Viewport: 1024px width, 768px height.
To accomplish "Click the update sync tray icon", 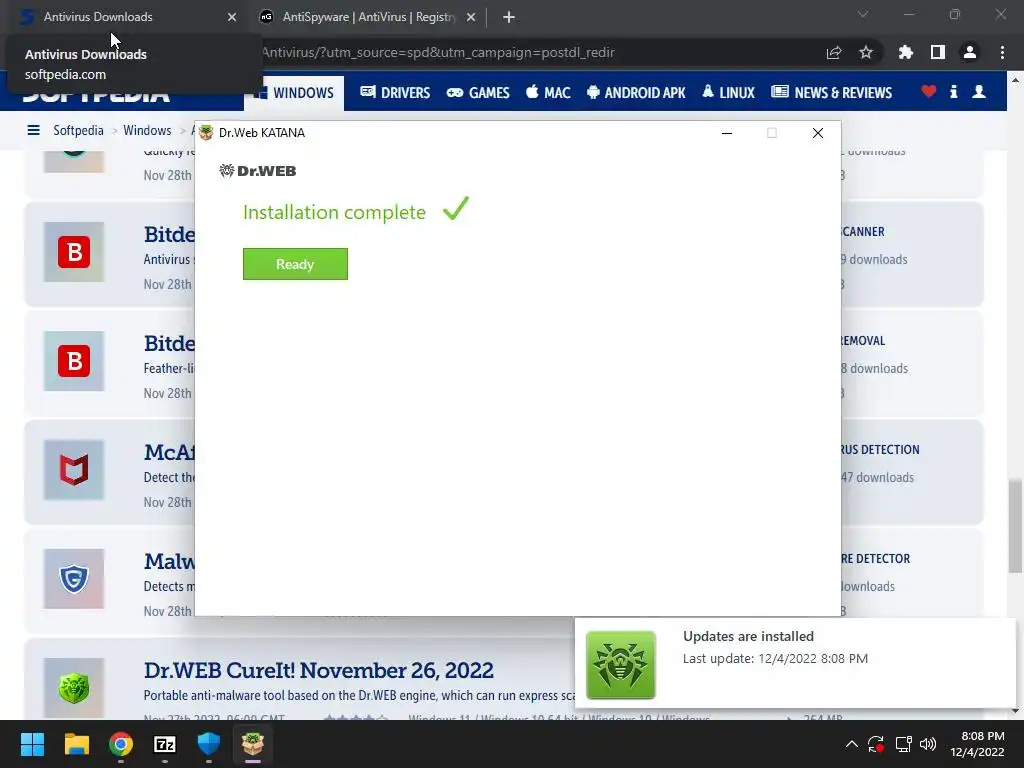I will click(876, 744).
